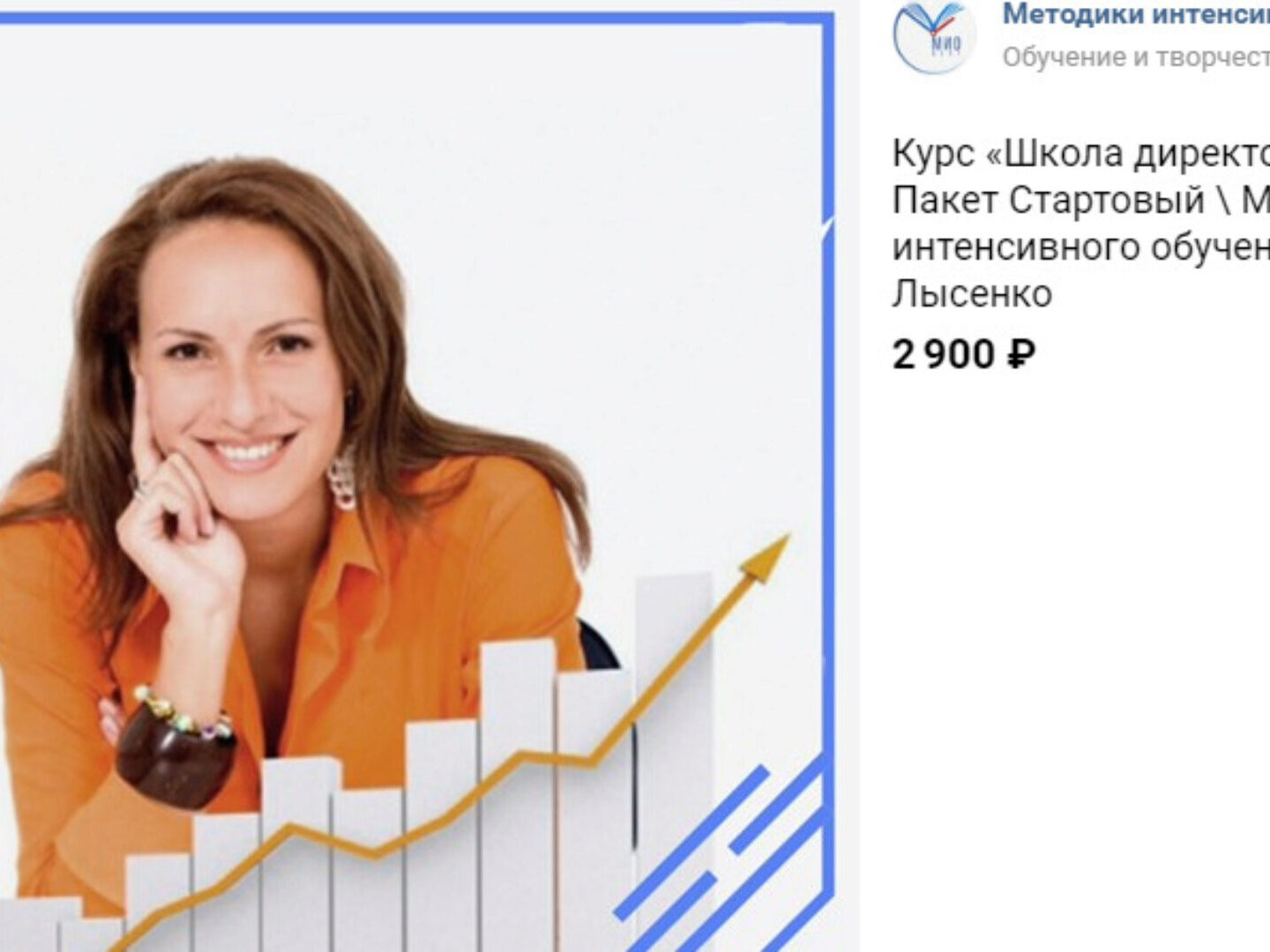Click the ruble currency sign

1020,355
